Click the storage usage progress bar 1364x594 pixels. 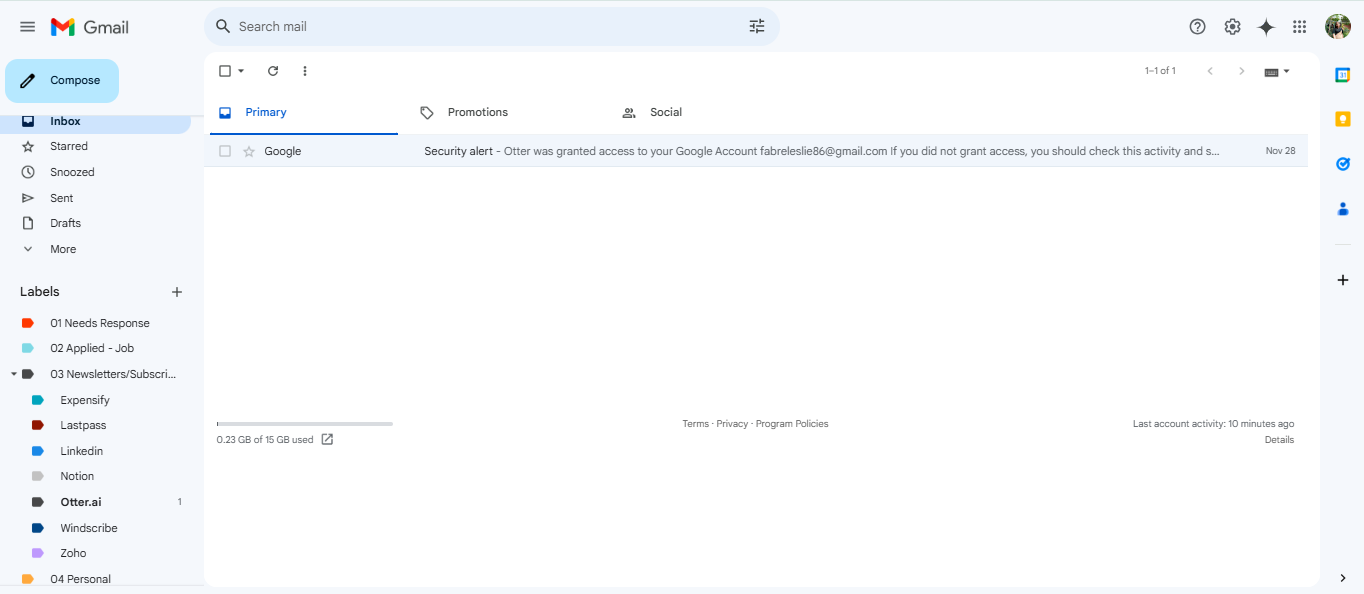305,424
